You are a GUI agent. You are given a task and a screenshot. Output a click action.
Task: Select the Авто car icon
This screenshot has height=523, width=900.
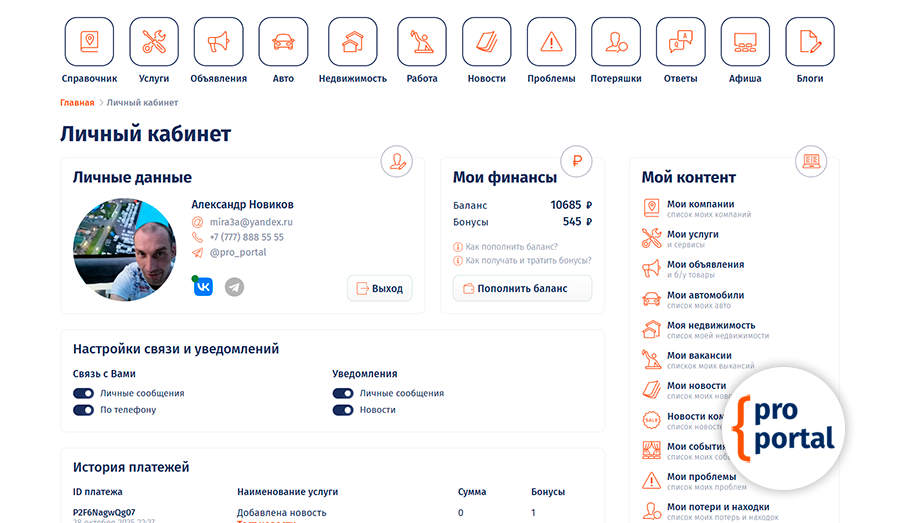click(283, 42)
